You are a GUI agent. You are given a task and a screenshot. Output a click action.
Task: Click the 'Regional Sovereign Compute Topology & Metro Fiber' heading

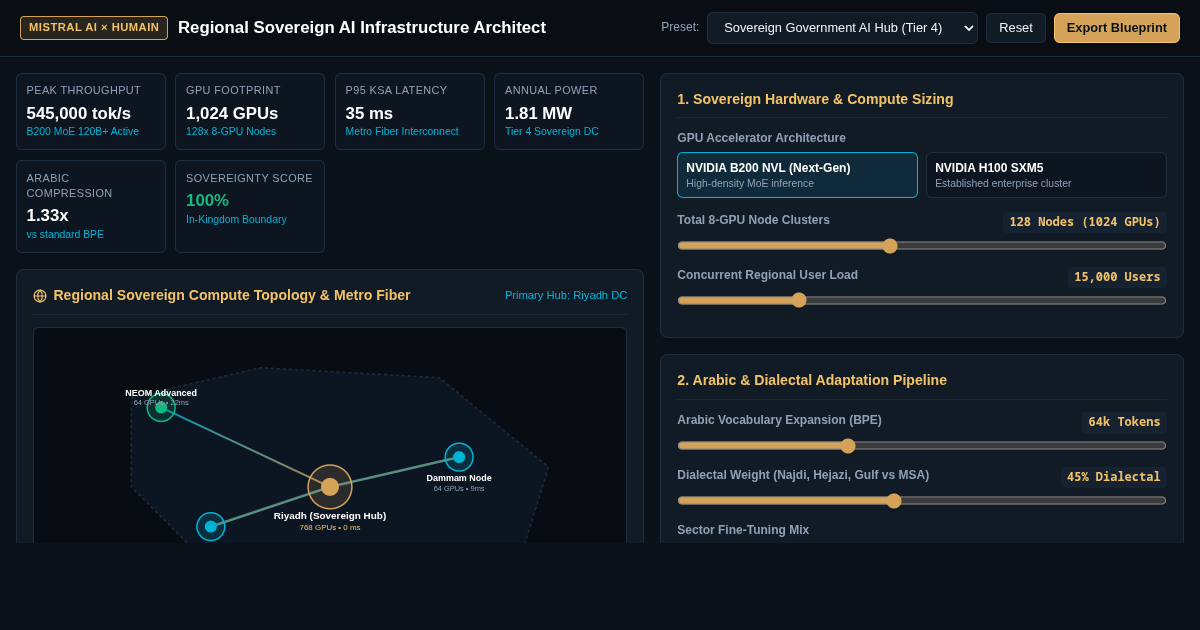[x=232, y=295]
